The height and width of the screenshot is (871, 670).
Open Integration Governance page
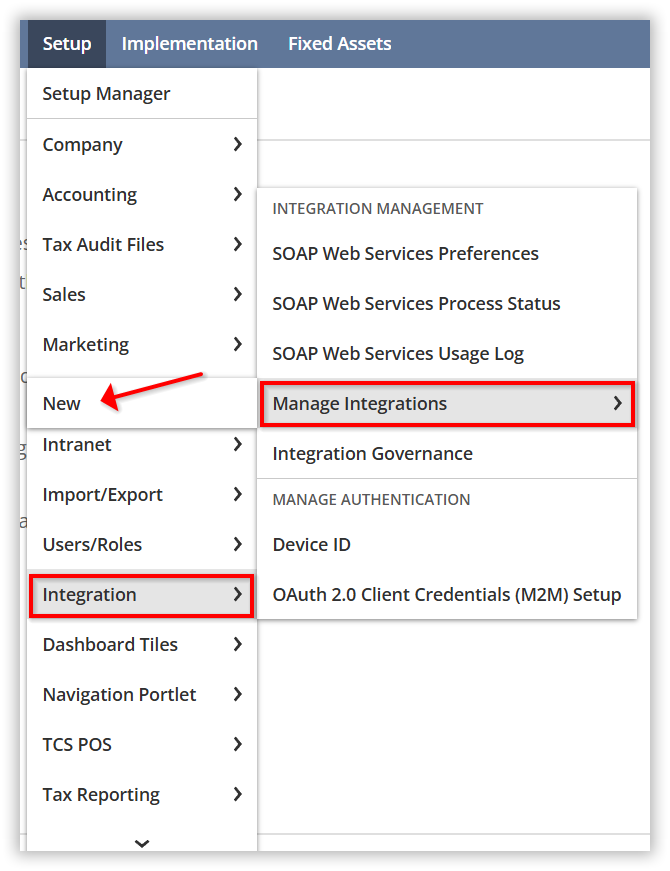pos(447,453)
